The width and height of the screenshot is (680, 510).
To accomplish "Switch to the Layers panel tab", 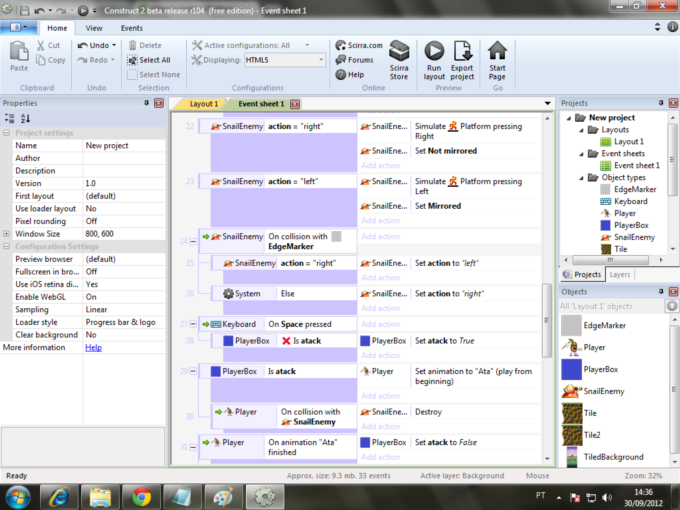I will pyautogui.click(x=619, y=274).
